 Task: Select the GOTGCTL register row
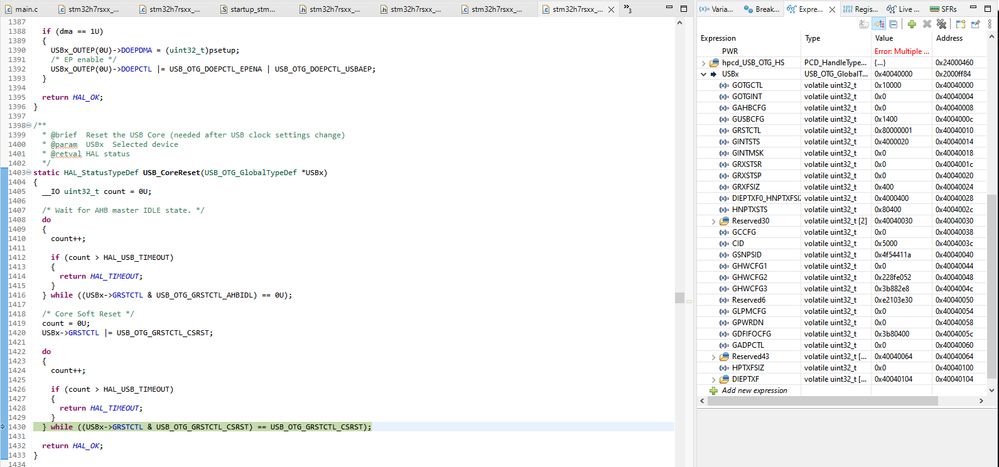pyautogui.click(x=842, y=85)
